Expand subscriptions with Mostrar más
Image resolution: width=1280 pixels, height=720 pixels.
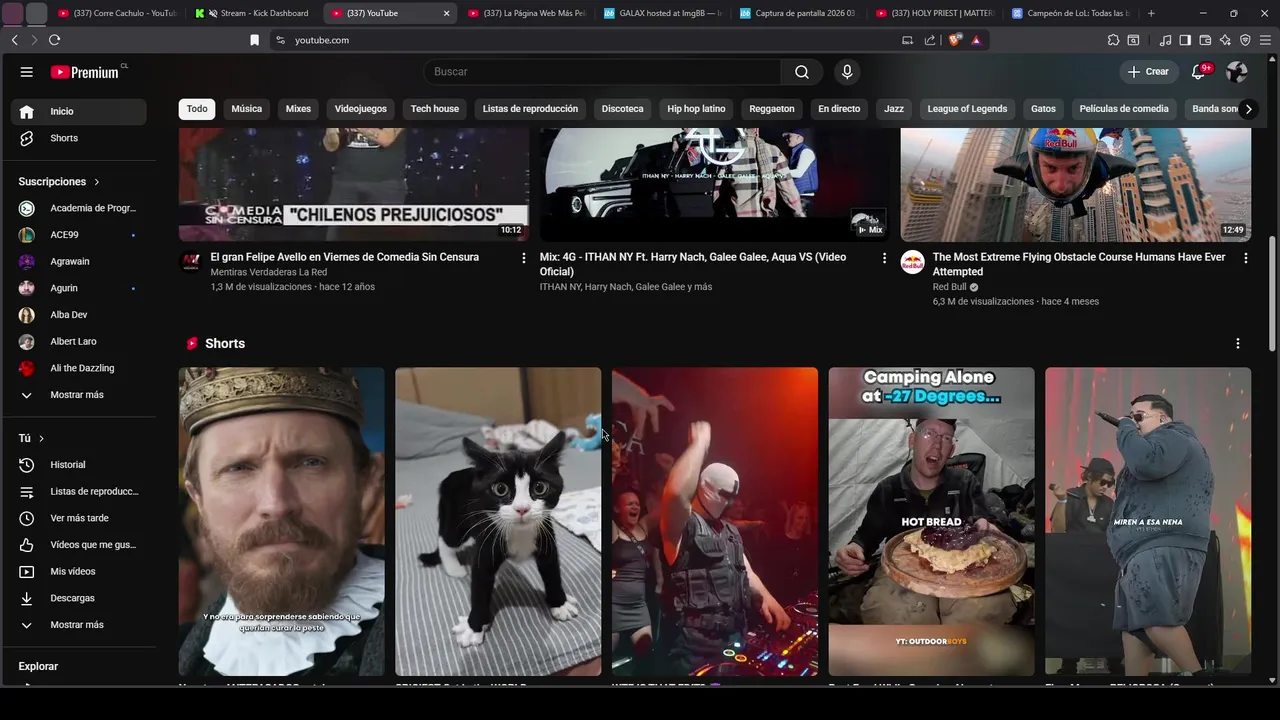tap(80, 395)
